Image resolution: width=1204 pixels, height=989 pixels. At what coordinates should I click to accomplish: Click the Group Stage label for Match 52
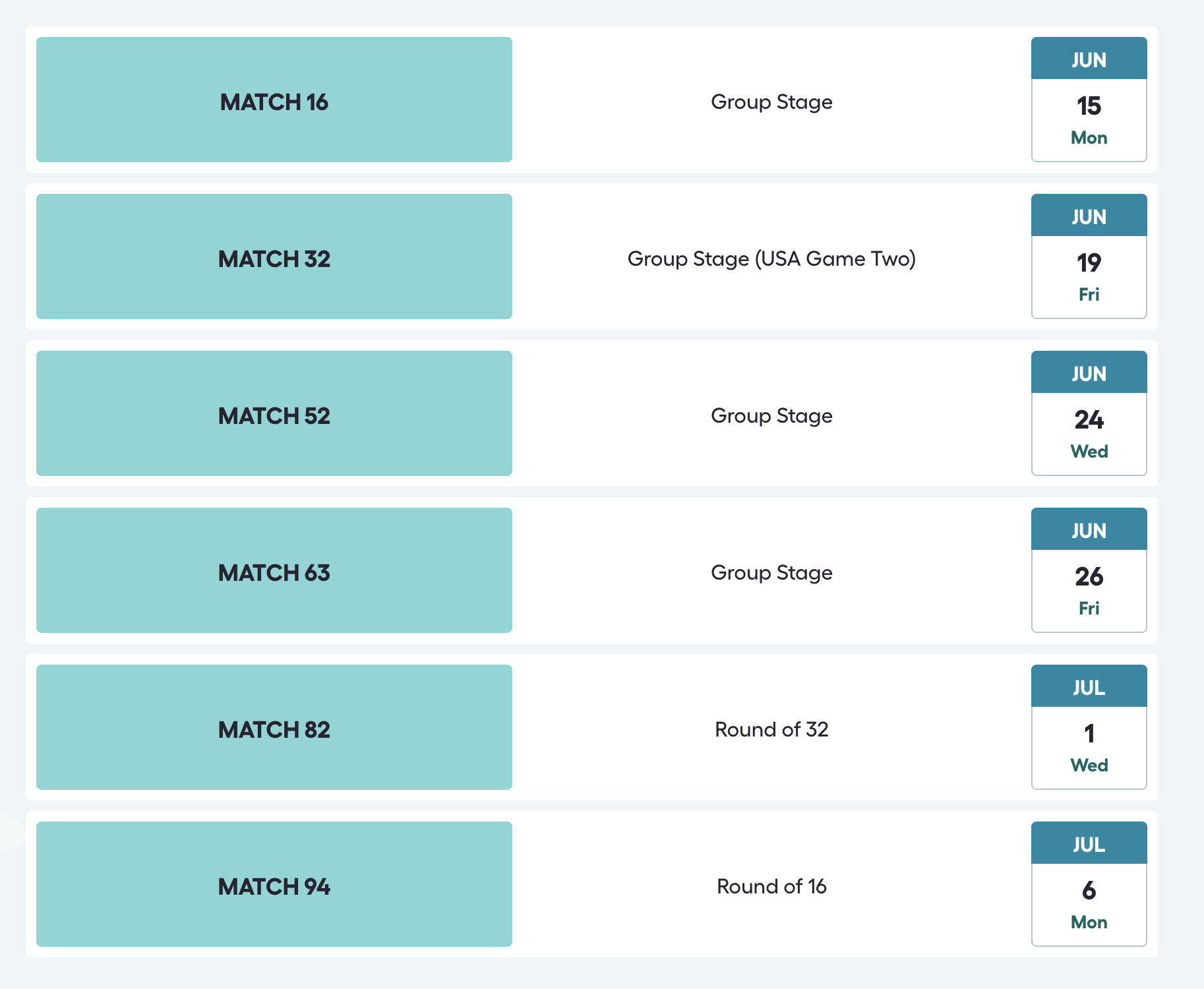click(x=771, y=416)
